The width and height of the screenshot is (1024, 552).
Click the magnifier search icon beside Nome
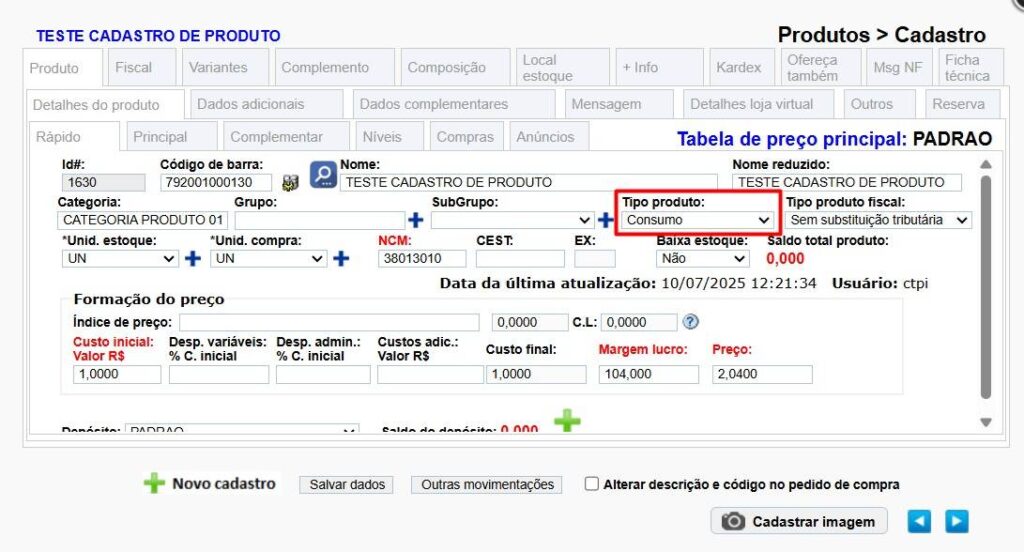323,176
